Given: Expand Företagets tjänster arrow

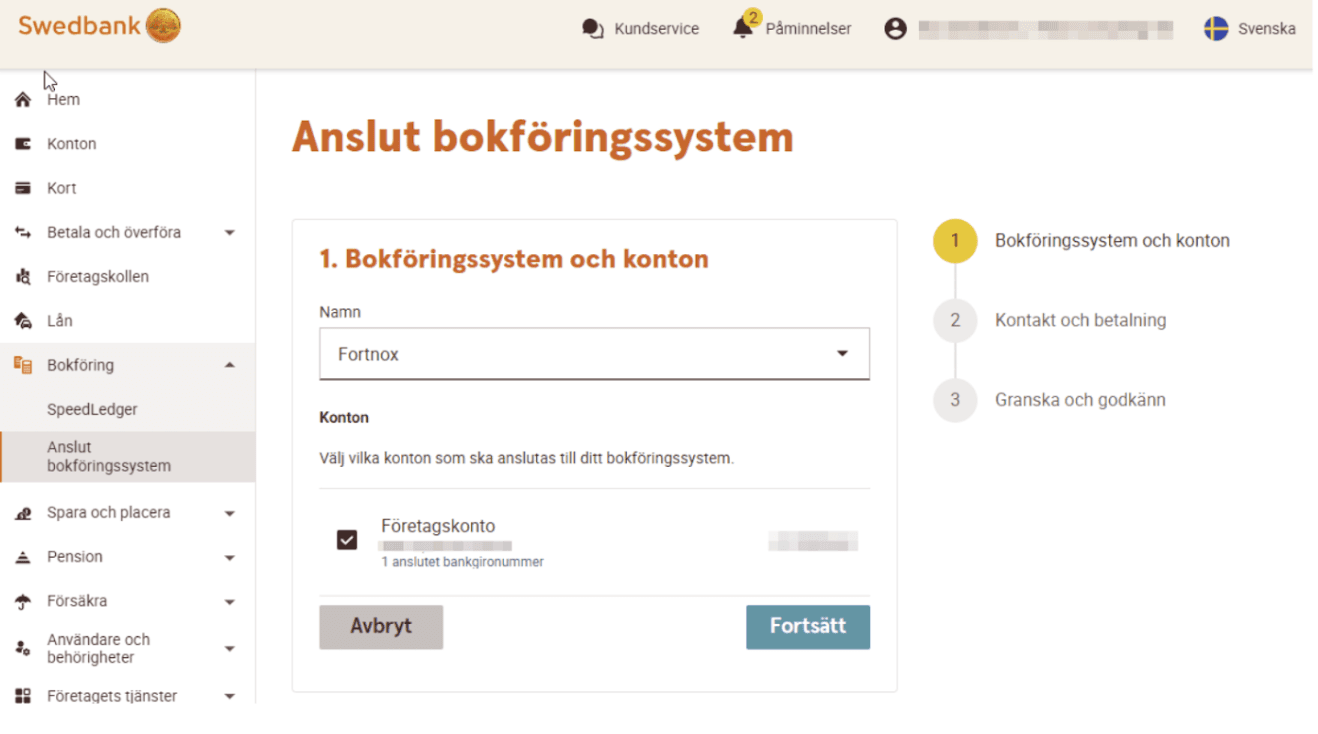Looking at the screenshot, I should pos(229,696).
